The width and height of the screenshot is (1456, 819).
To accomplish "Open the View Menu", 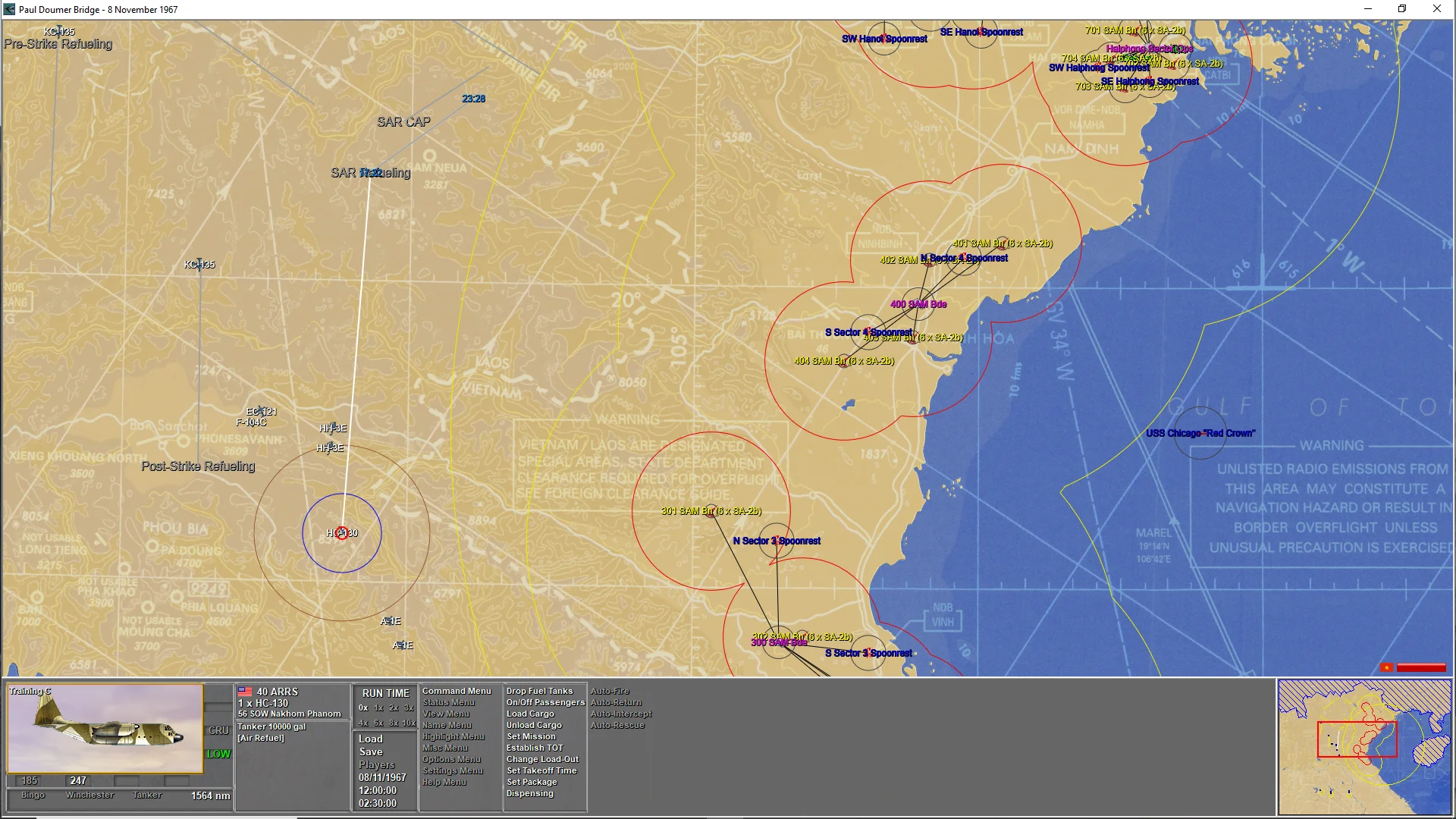I will click(x=446, y=714).
